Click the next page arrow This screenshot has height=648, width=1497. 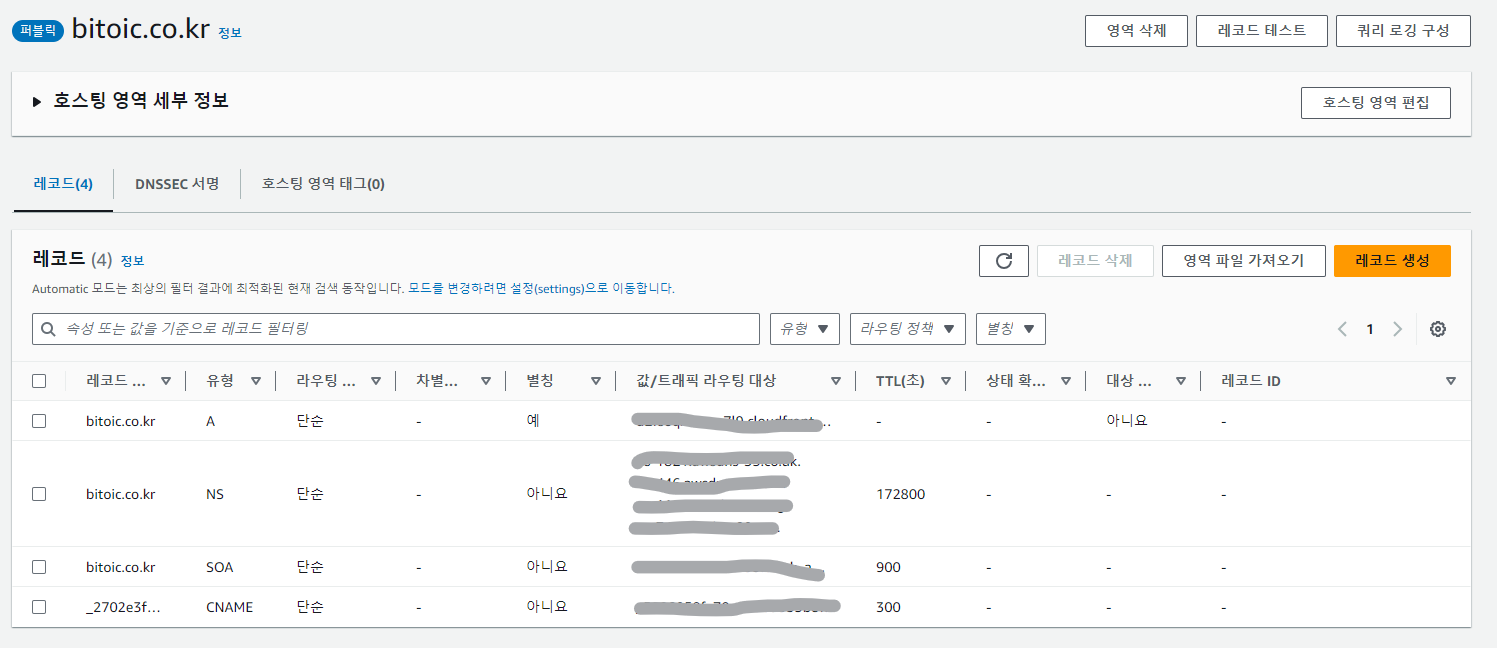tap(1397, 328)
